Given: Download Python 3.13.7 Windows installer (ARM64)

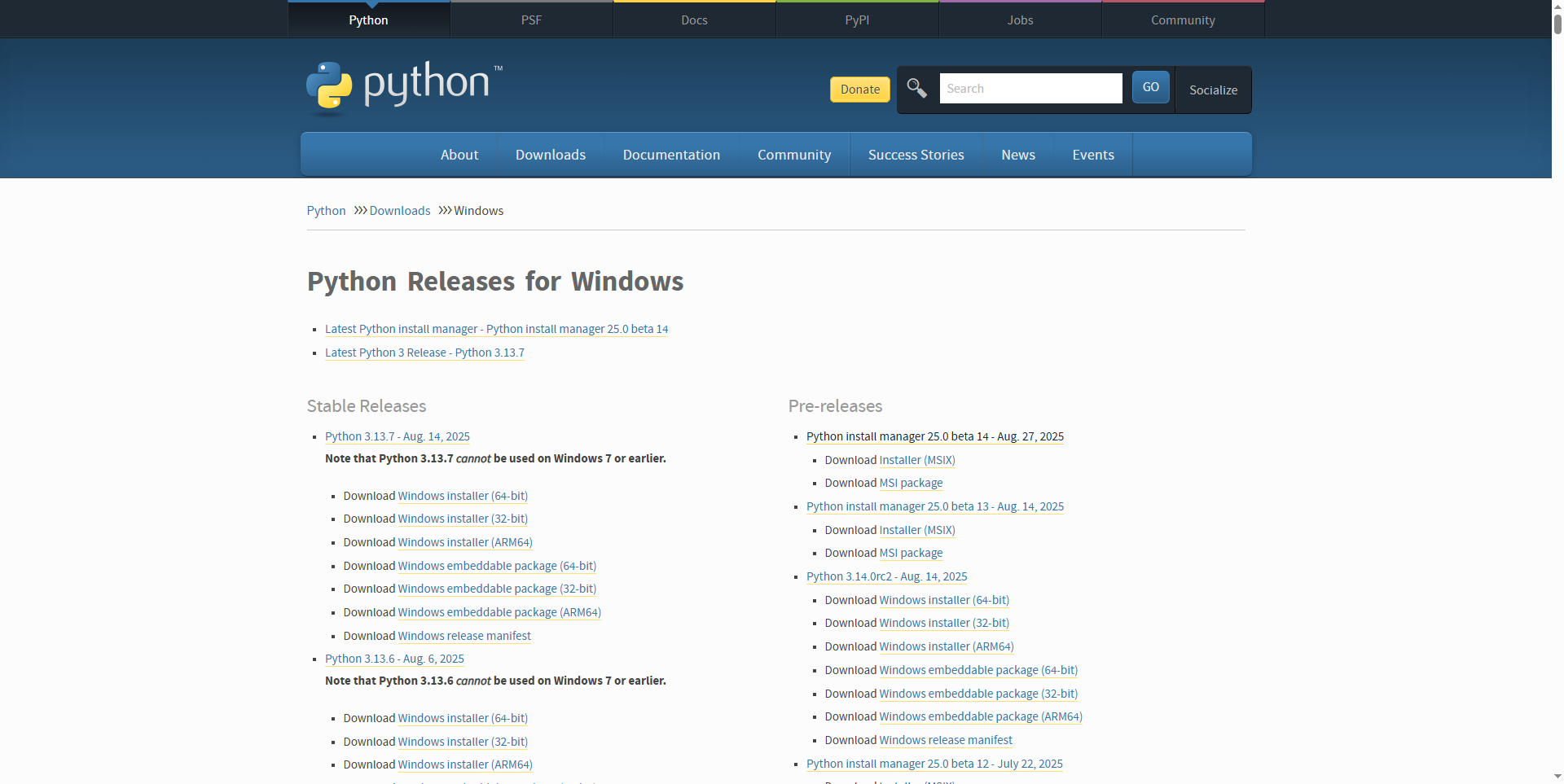Looking at the screenshot, I should (x=465, y=542).
